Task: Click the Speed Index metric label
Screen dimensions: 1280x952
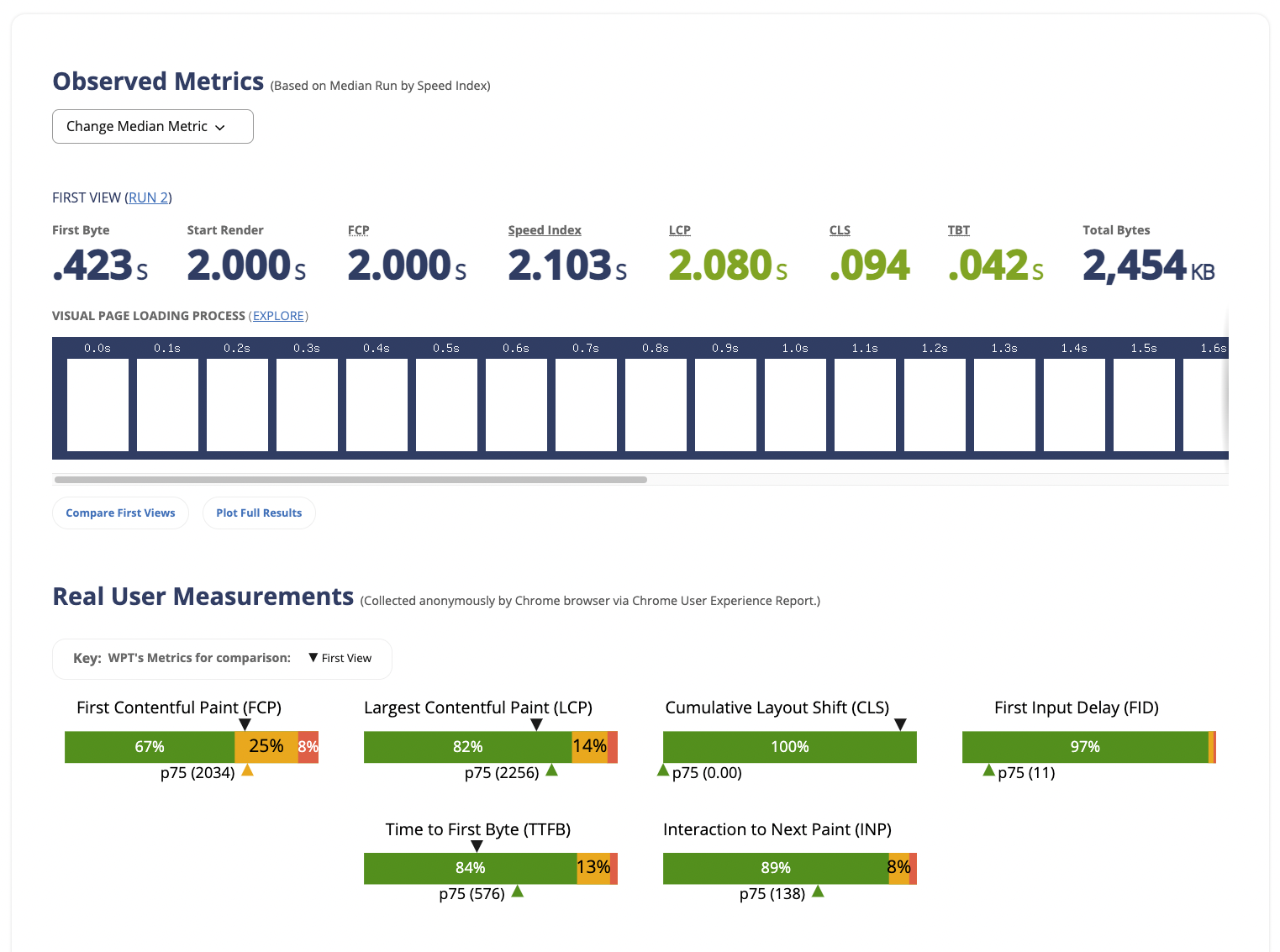Action: (544, 230)
